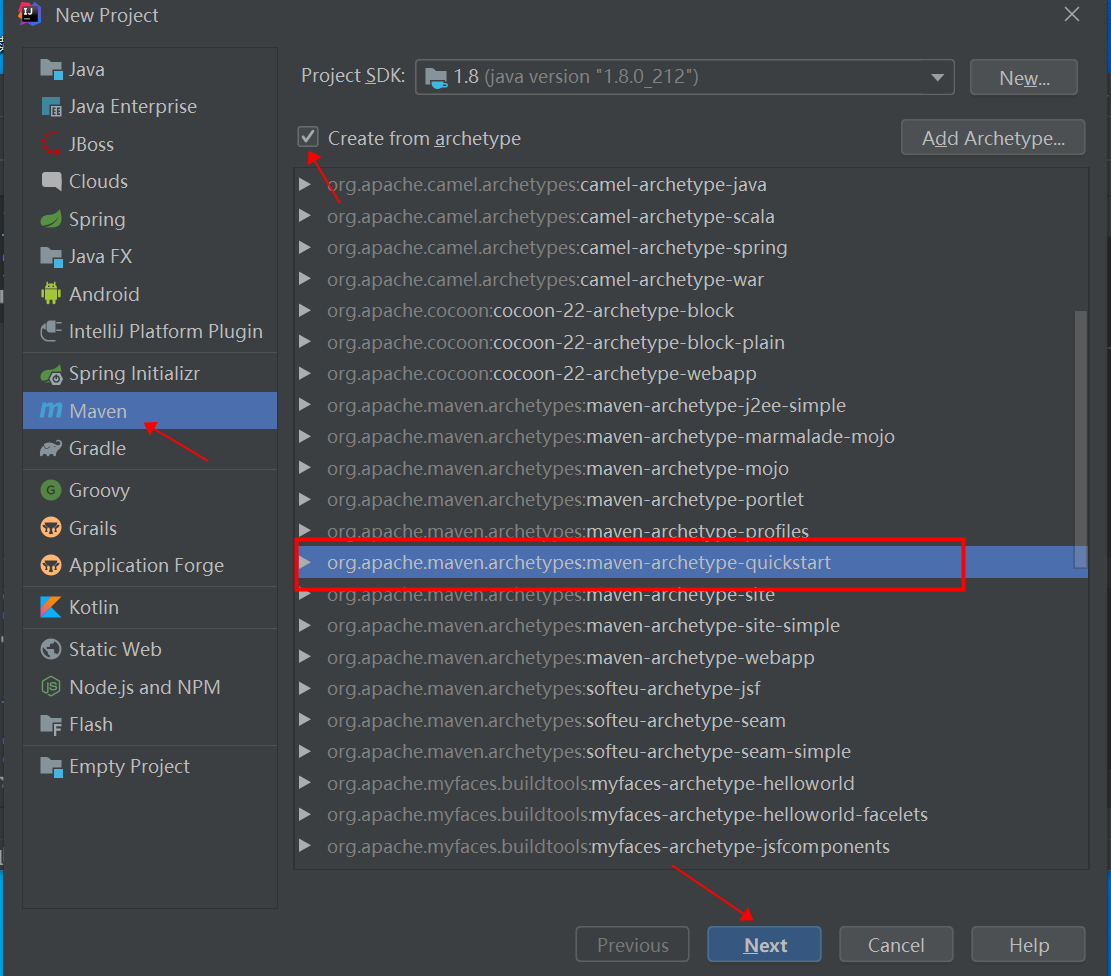Pick the Clouds icon
Viewport: 1111px width, 976px height.
pos(51,181)
